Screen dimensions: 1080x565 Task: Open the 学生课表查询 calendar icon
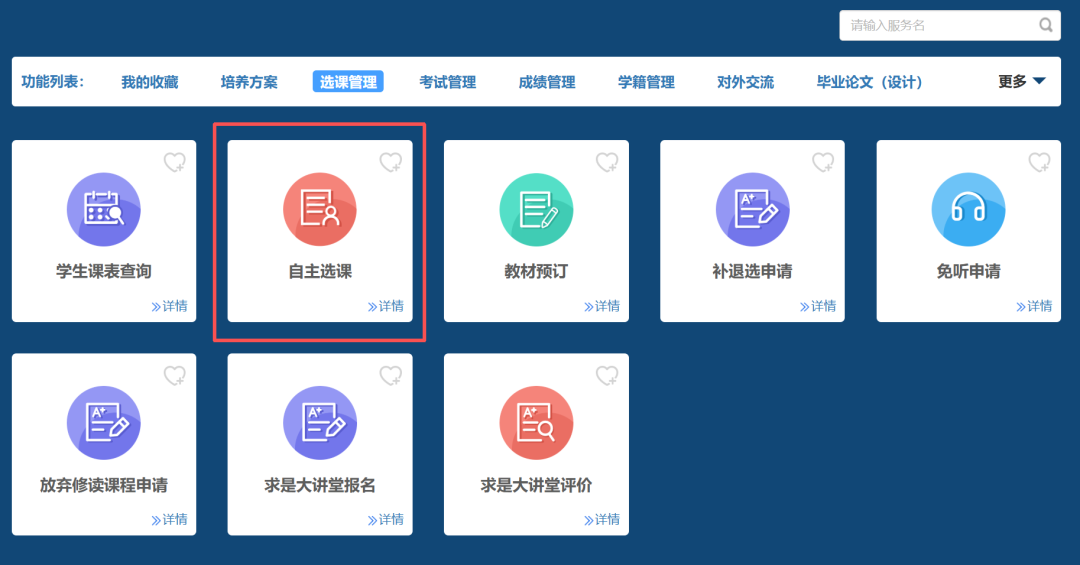(x=103, y=209)
